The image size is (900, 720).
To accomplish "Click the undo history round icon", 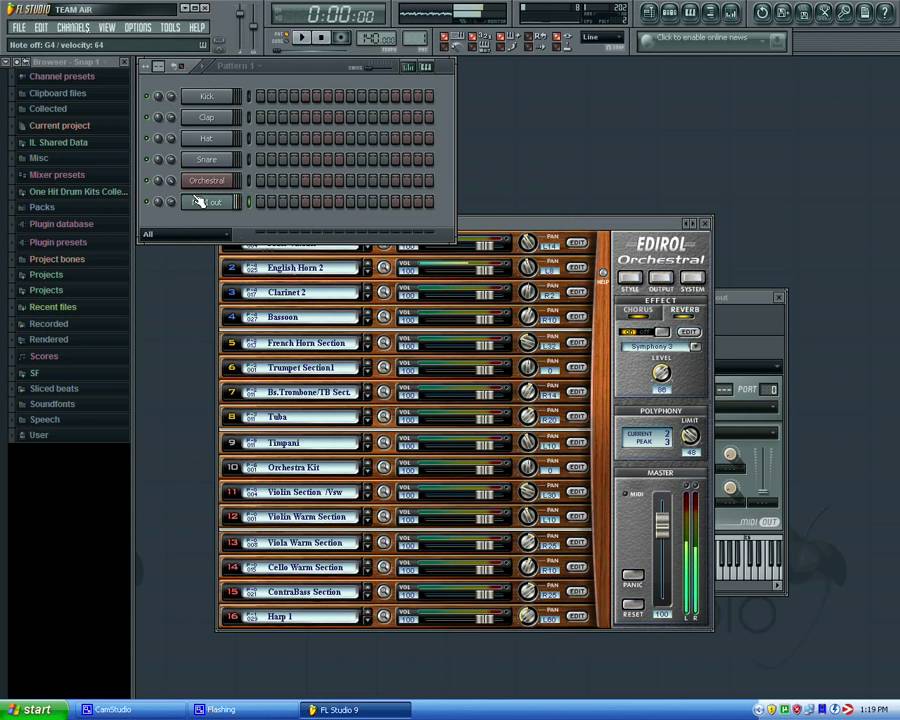I will coord(762,12).
